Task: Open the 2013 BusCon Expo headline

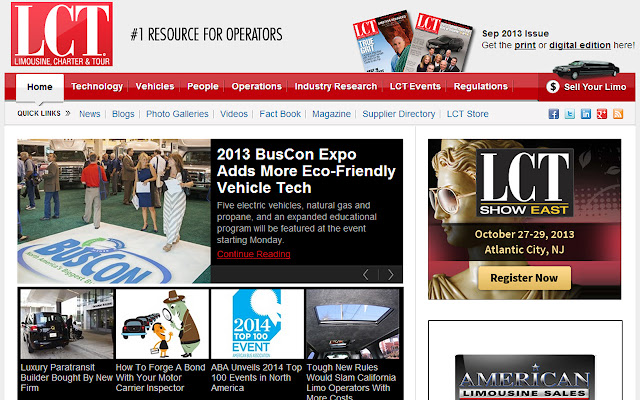Action: tap(306, 171)
